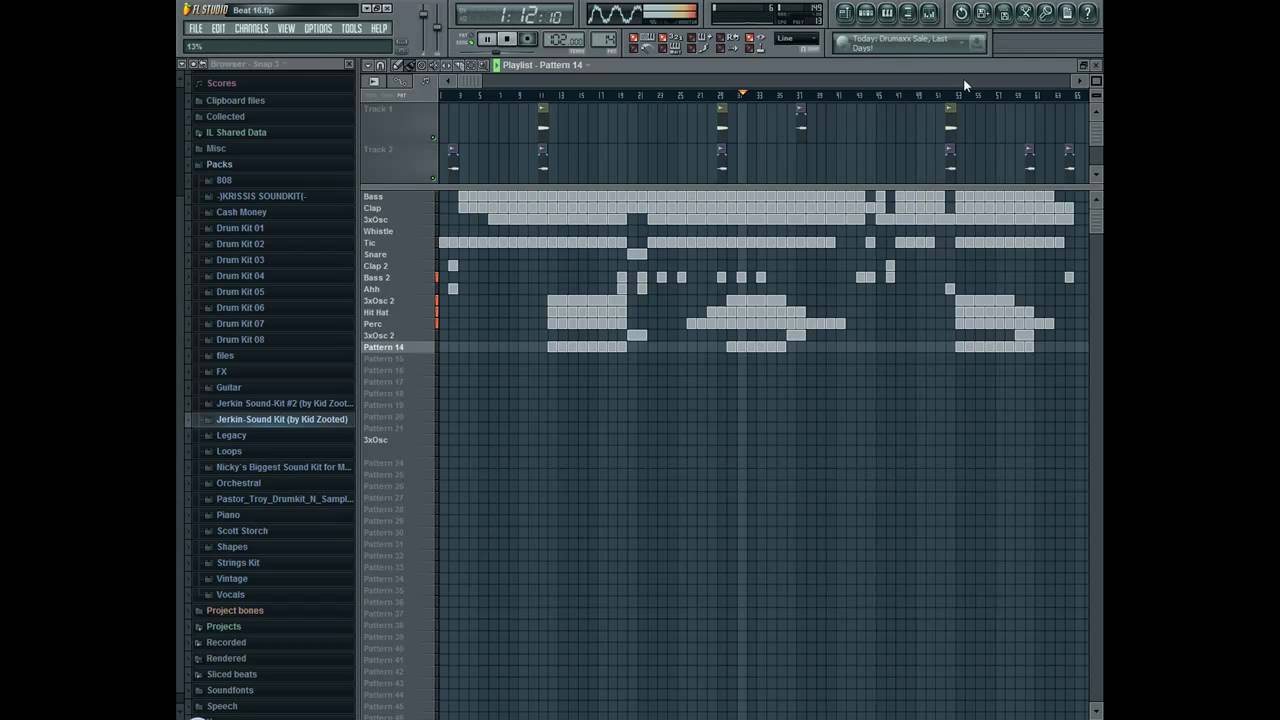Click the browser header camera snapshot icon

click(x=193, y=64)
